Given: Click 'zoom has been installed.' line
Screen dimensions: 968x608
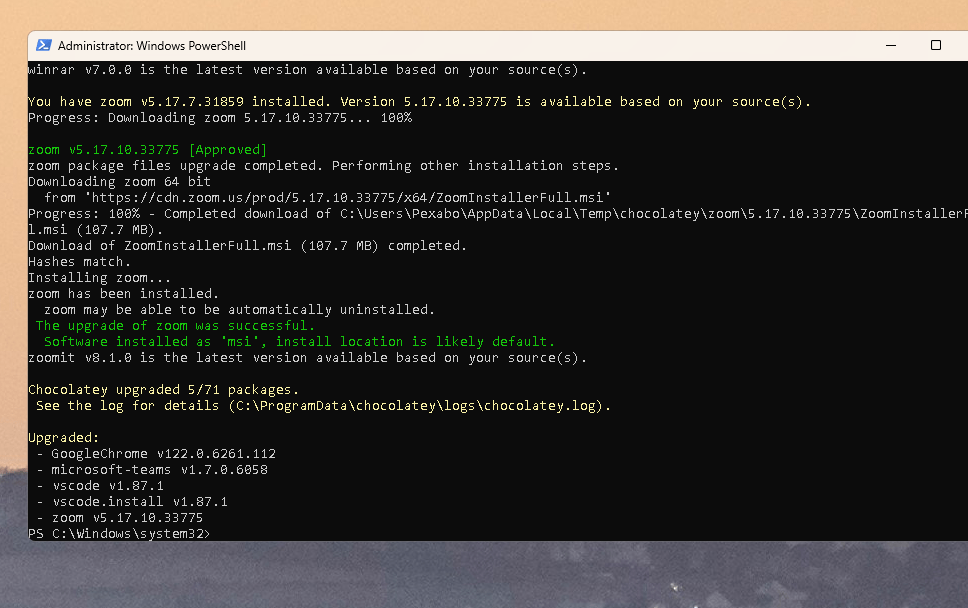Looking at the screenshot, I should tap(123, 294).
